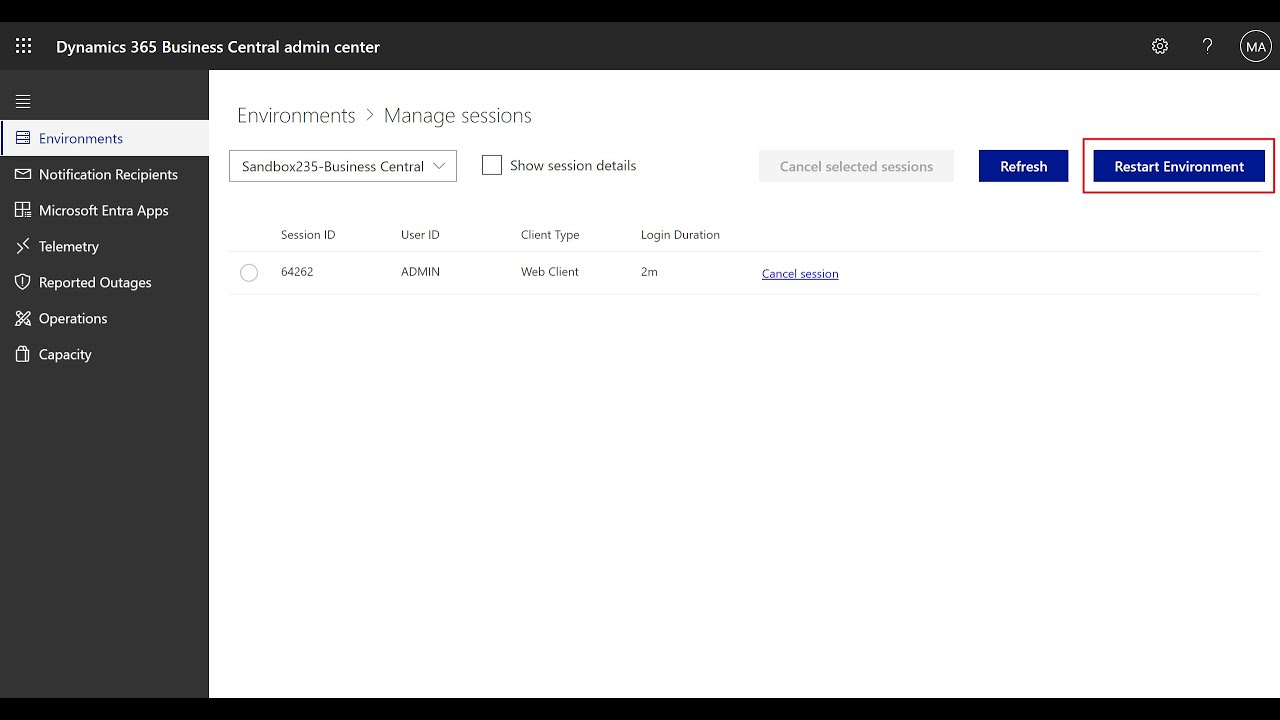Click the Reported Outages shield icon
This screenshot has width=1280, height=720.
coord(23,282)
